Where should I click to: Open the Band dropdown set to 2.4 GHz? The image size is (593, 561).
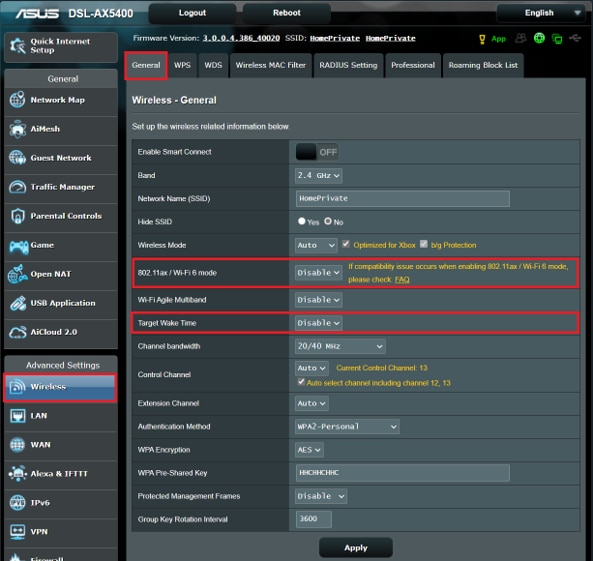pos(318,176)
